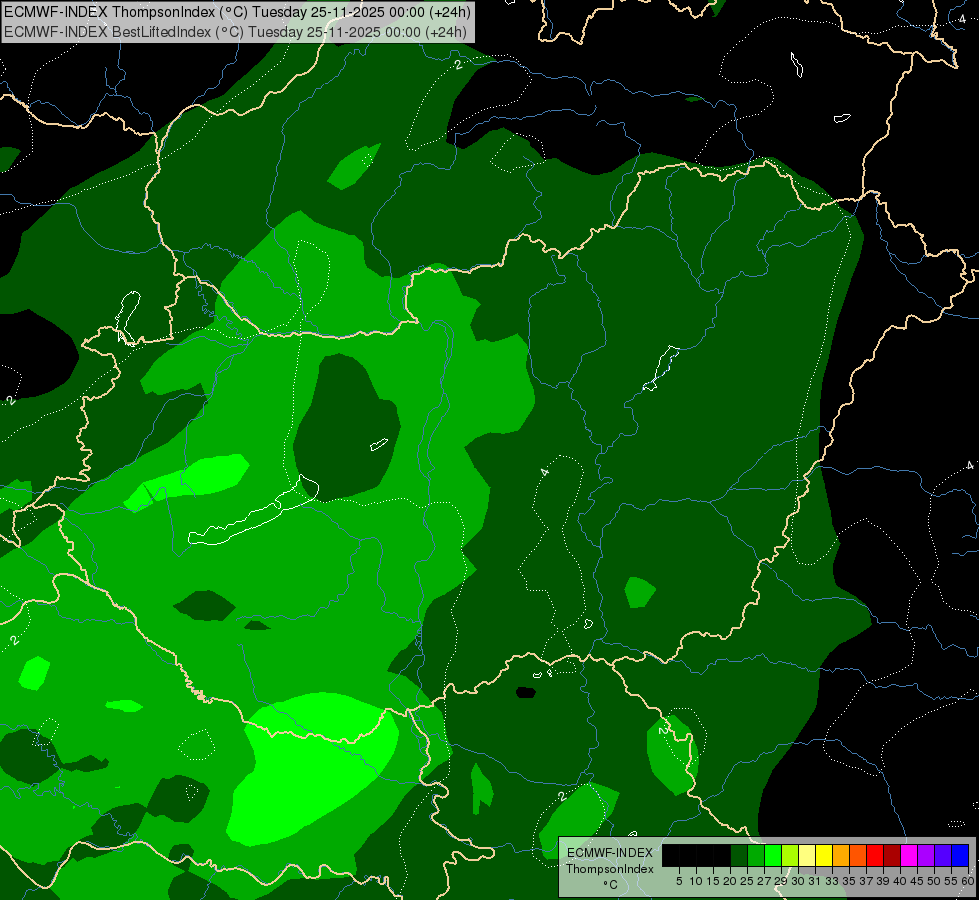
Task: Click the legend tick value '35'
Action: 849,881
